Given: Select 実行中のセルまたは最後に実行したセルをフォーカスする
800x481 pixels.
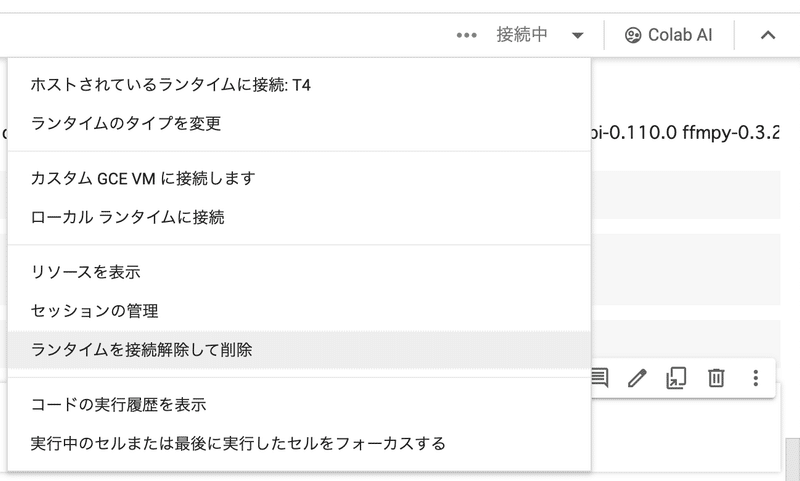Looking at the screenshot, I should click(238, 442).
